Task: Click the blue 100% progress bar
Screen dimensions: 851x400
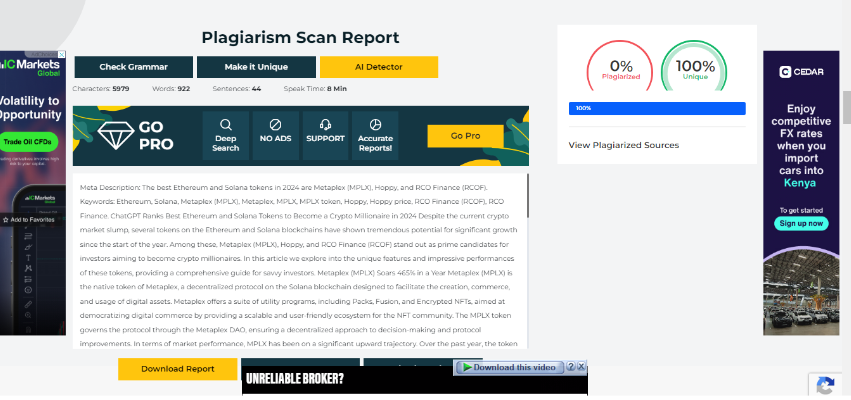Action: pyautogui.click(x=656, y=108)
